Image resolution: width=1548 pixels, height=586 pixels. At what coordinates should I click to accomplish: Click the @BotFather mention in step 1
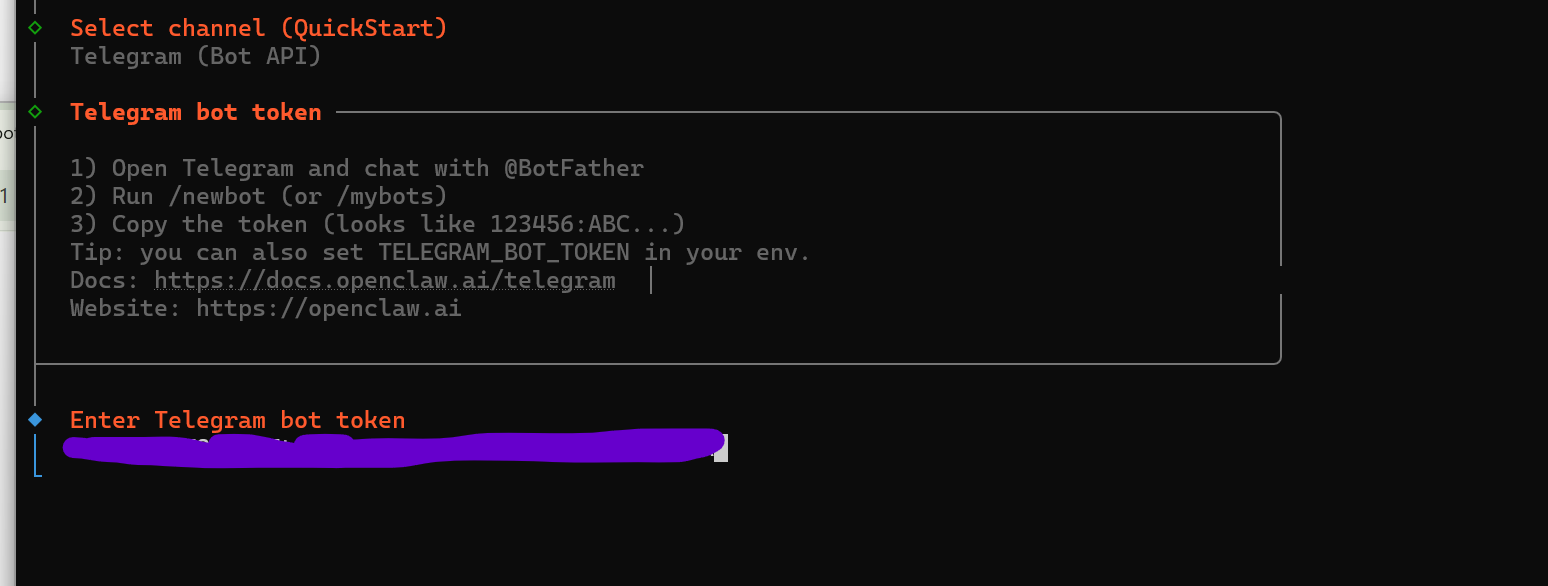pyautogui.click(x=573, y=168)
